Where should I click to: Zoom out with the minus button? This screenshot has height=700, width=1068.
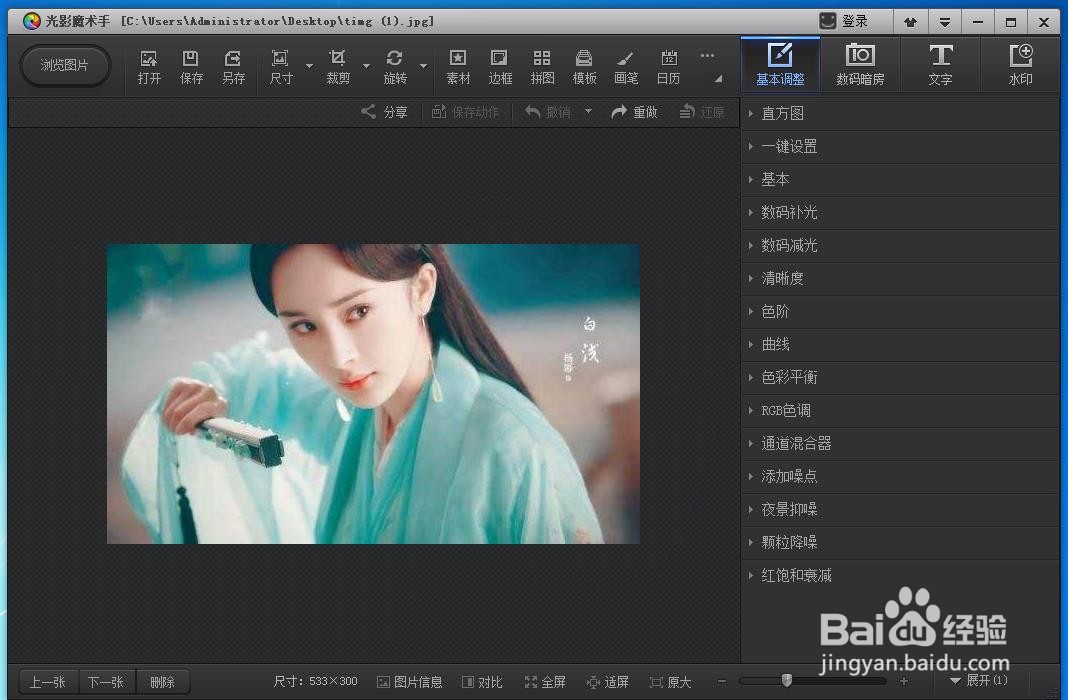[722, 681]
